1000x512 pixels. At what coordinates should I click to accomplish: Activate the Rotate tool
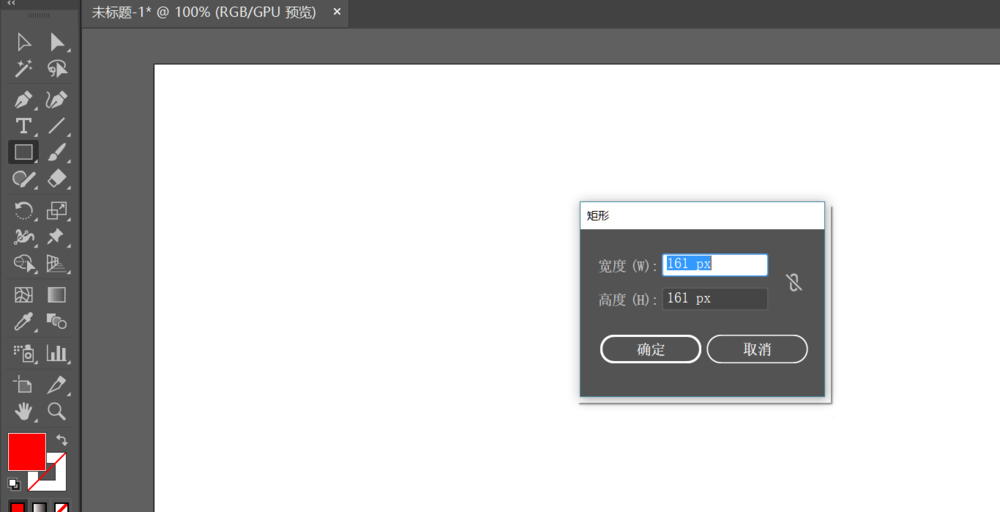pyautogui.click(x=24, y=210)
